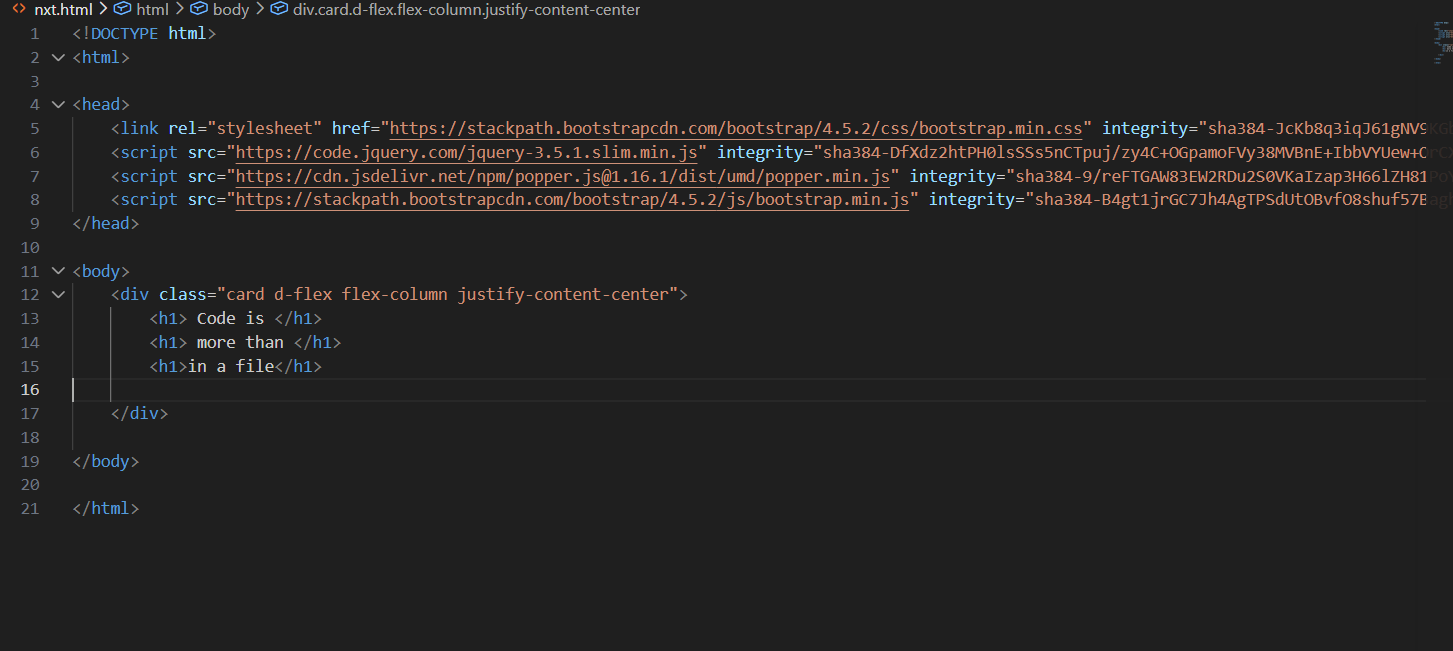
Task: Click line number 16 in the gutter
Action: [30, 390]
